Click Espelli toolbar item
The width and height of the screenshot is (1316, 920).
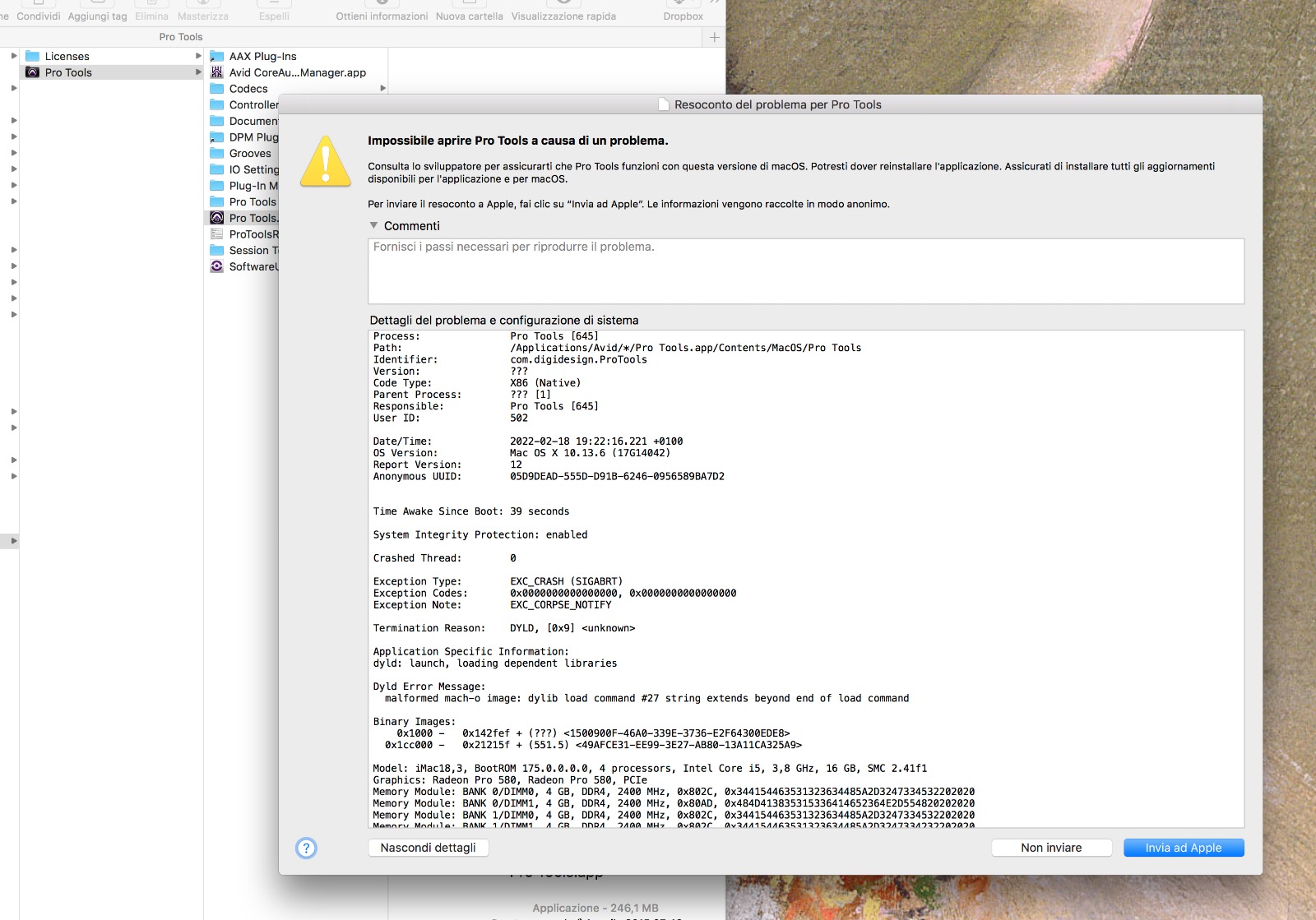point(274,16)
